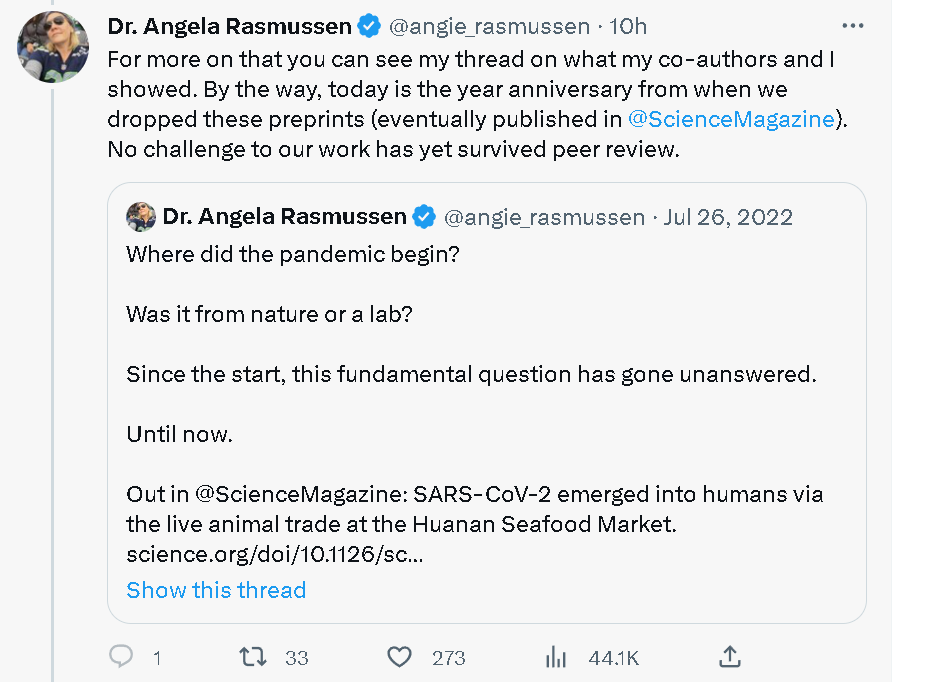937x682 pixels.
Task: Like the tweet with the heart icon
Action: point(399,656)
